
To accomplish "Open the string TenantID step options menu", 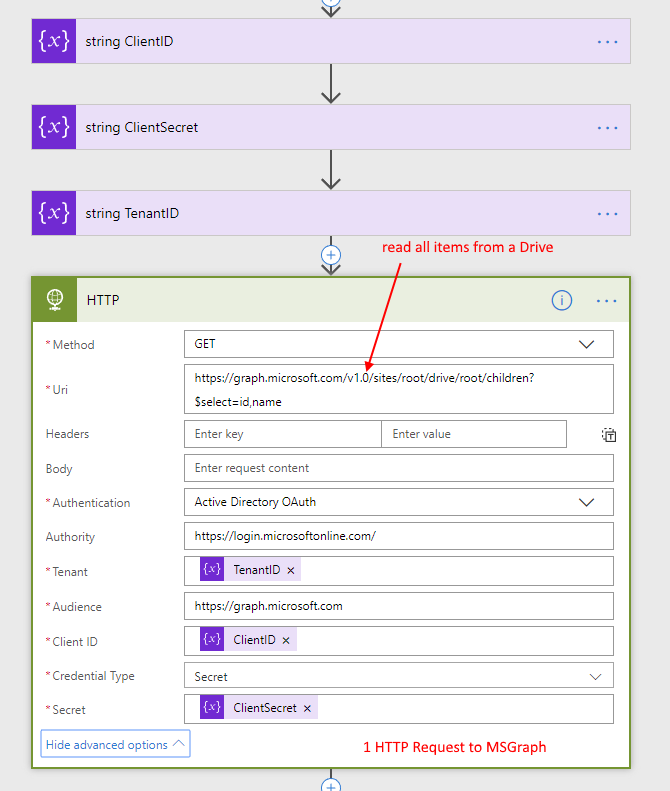I will 607,213.
